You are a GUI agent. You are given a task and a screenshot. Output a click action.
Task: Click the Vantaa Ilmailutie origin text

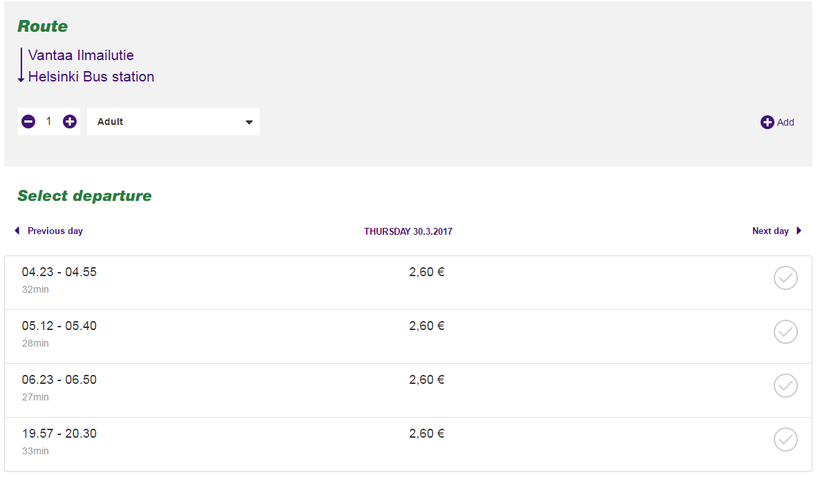tap(81, 56)
